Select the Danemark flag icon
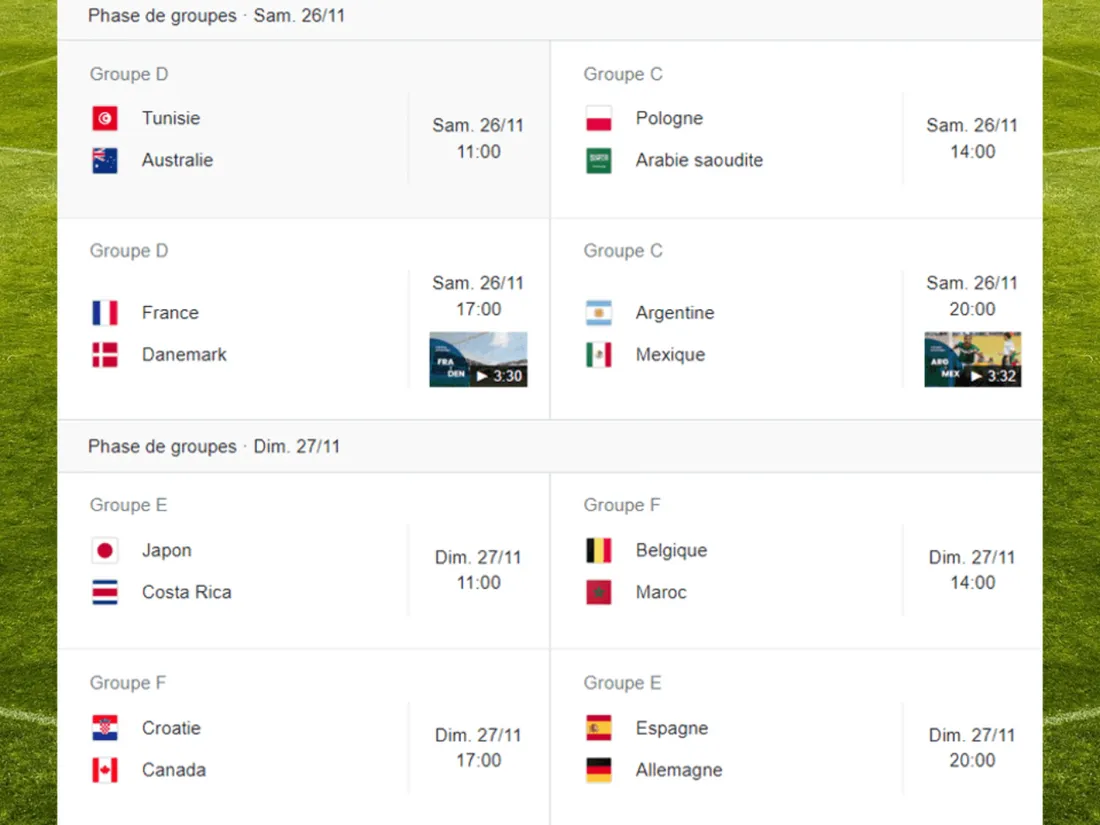Screen dimensions: 1100x825 [105, 355]
